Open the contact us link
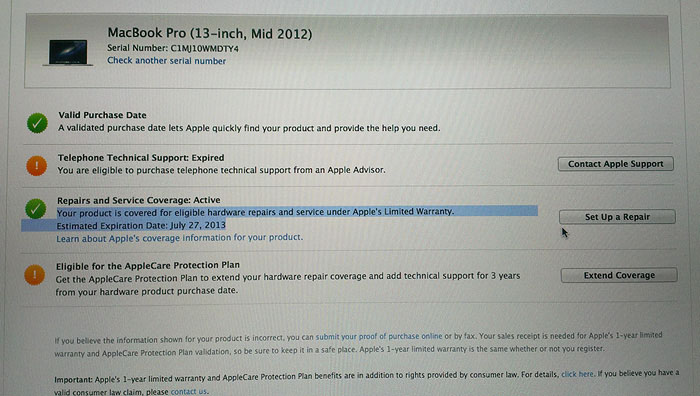This screenshot has height=396, width=700. click(188, 392)
